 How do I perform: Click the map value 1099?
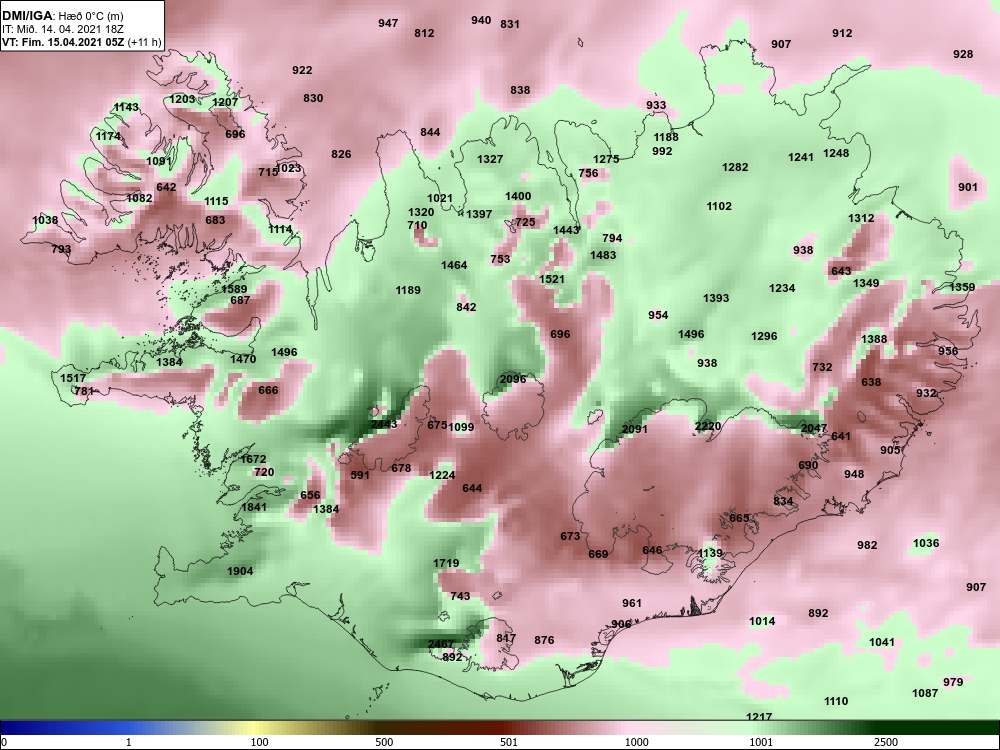[x=461, y=427]
